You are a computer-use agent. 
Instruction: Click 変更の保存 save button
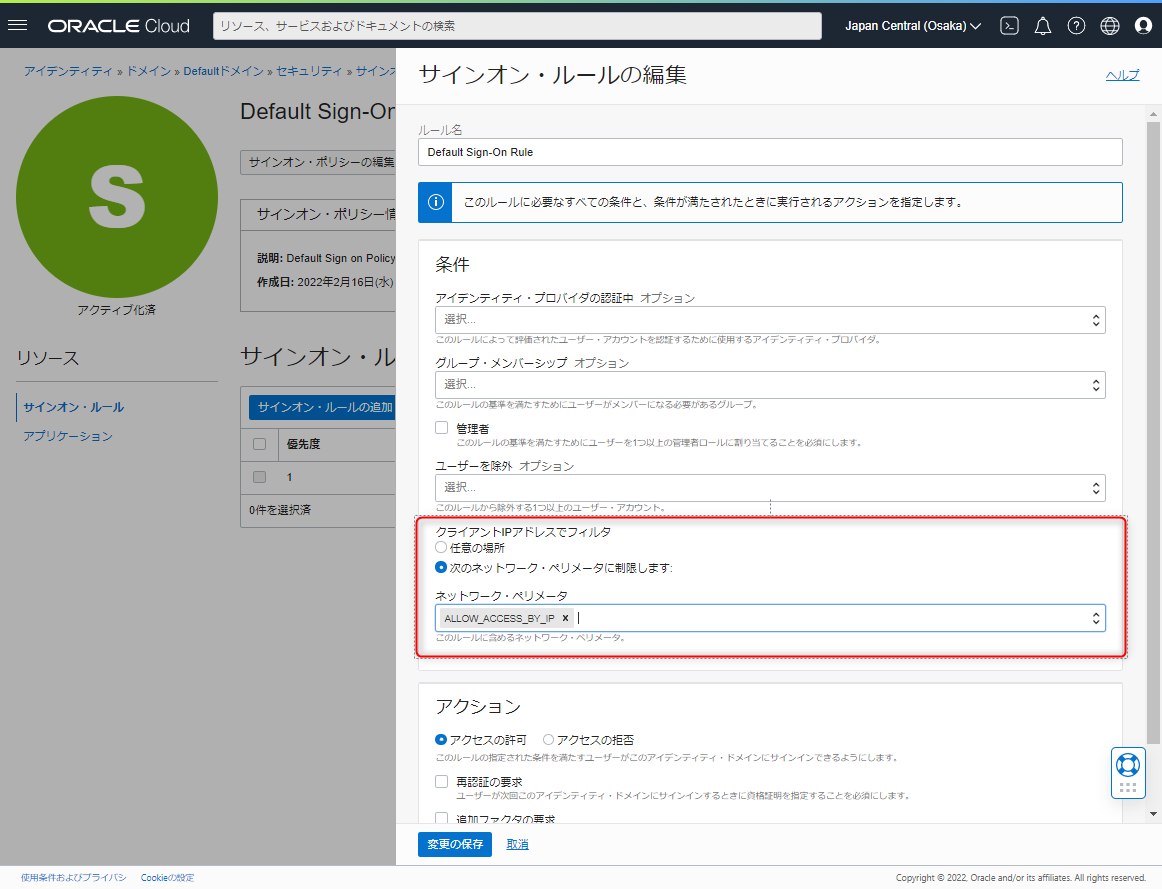(455, 844)
